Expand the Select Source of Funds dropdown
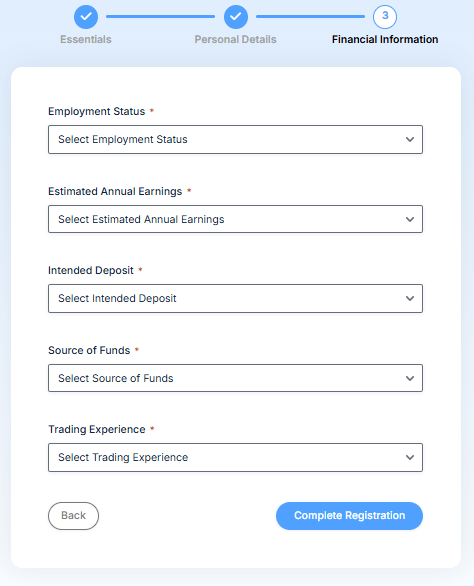The image size is (474, 586). click(236, 378)
